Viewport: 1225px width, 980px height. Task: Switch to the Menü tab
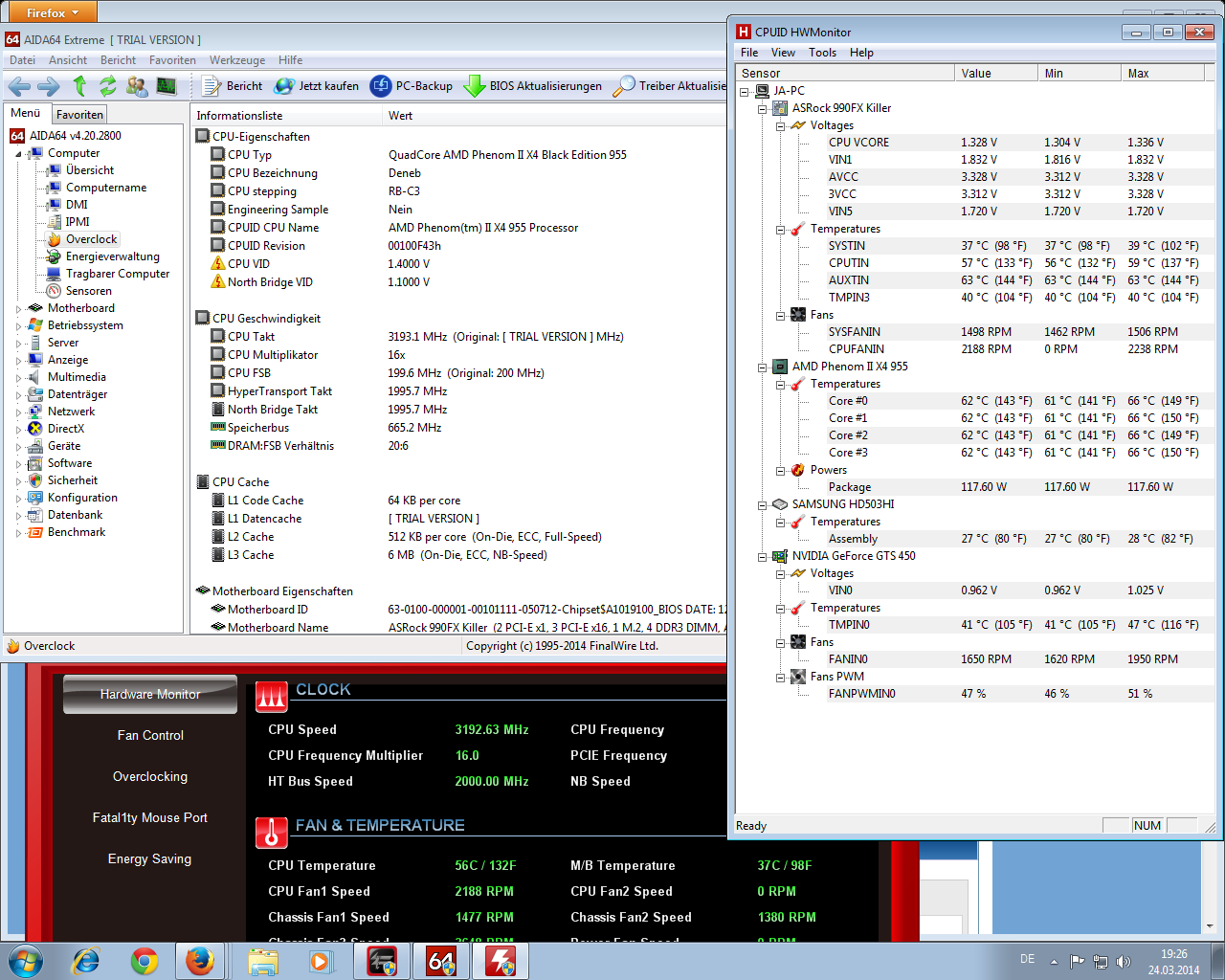pos(26,113)
